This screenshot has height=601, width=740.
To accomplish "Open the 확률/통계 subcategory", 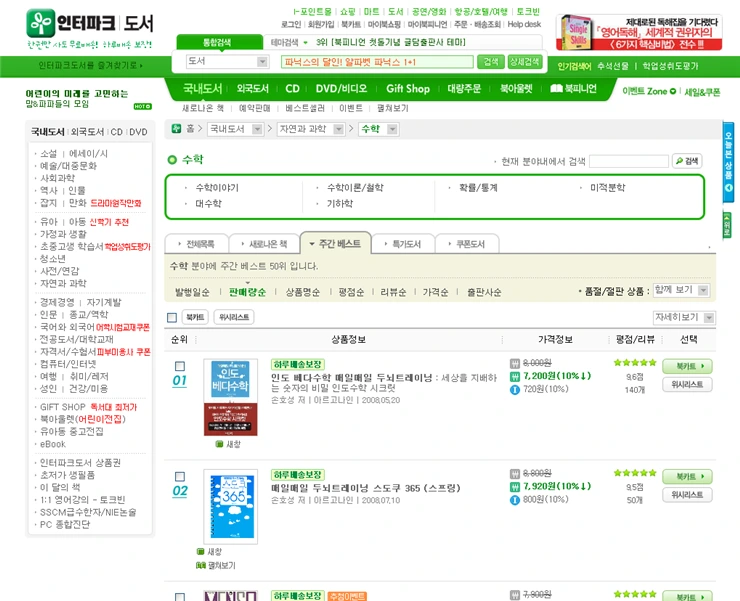I will [478, 188].
